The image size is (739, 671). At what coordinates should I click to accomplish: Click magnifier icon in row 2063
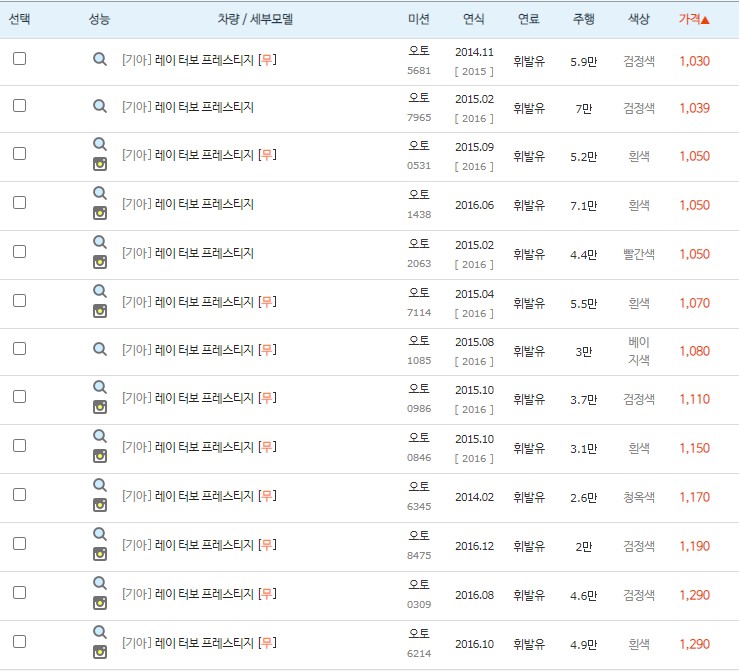point(99,242)
